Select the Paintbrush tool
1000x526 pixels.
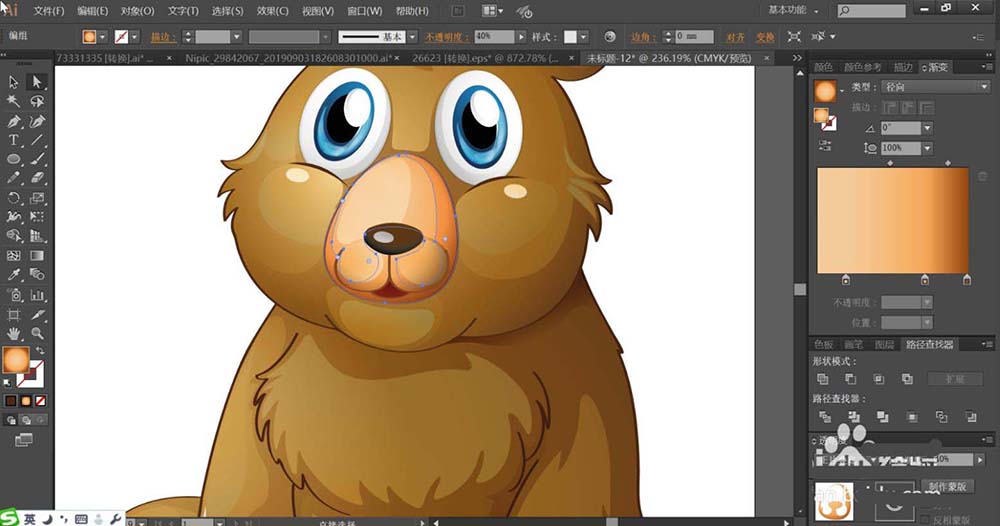[x=37, y=159]
